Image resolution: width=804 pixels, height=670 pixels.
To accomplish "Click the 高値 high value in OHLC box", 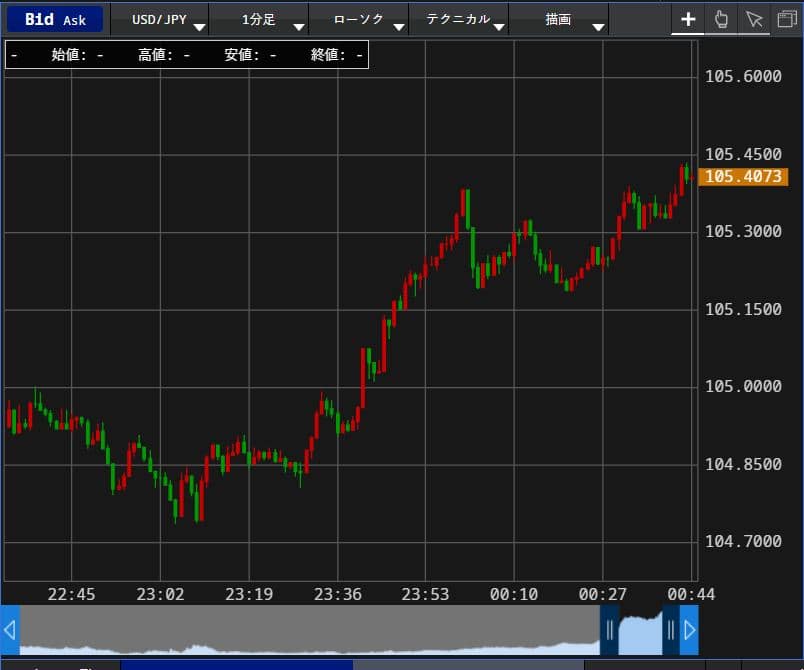I will pyautogui.click(x=164, y=54).
